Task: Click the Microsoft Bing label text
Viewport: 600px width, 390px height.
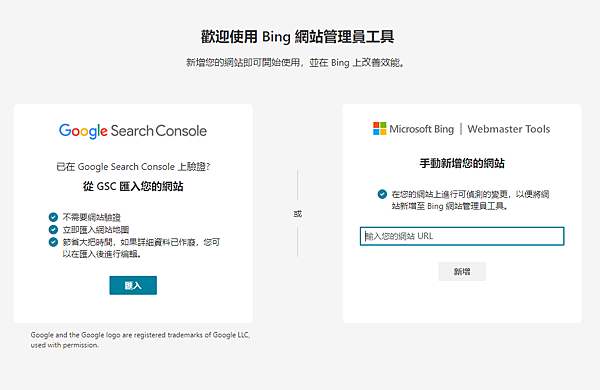Action: click(x=422, y=129)
